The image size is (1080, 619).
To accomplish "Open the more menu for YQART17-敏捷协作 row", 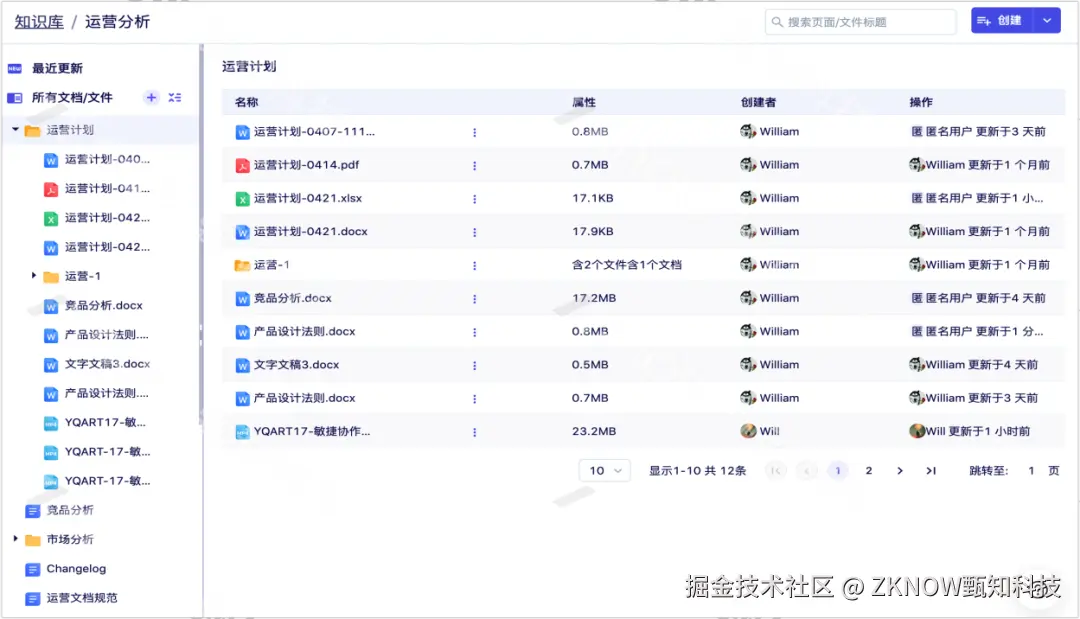I will [x=475, y=432].
